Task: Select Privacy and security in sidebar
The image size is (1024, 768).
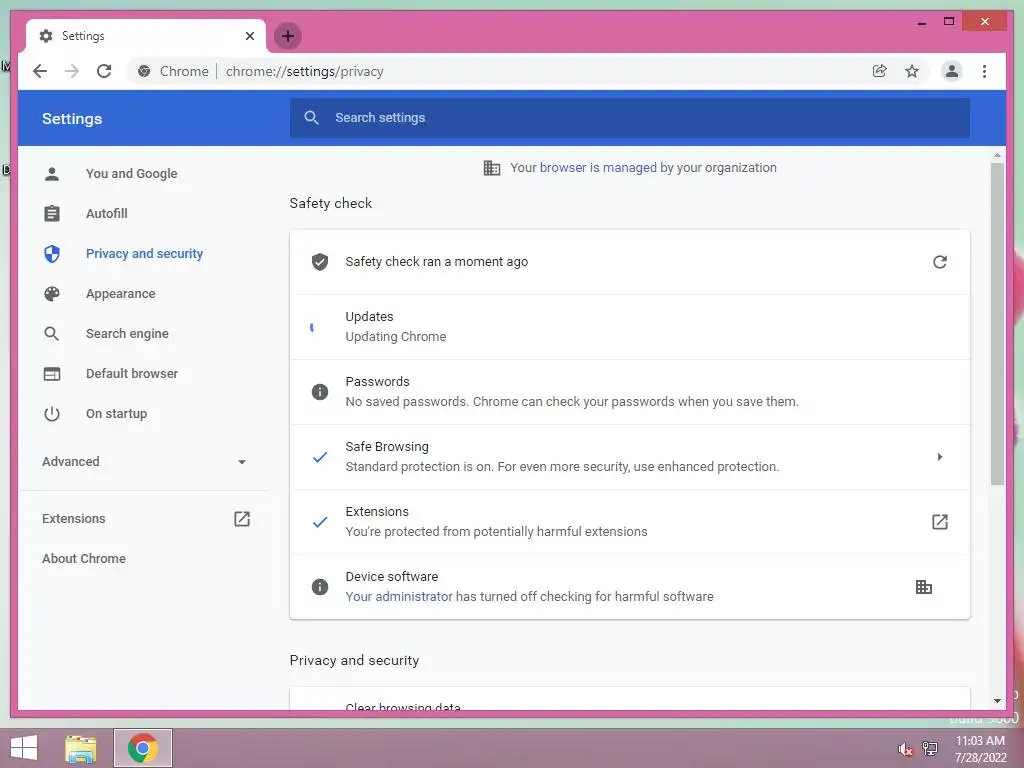Action: click(144, 253)
